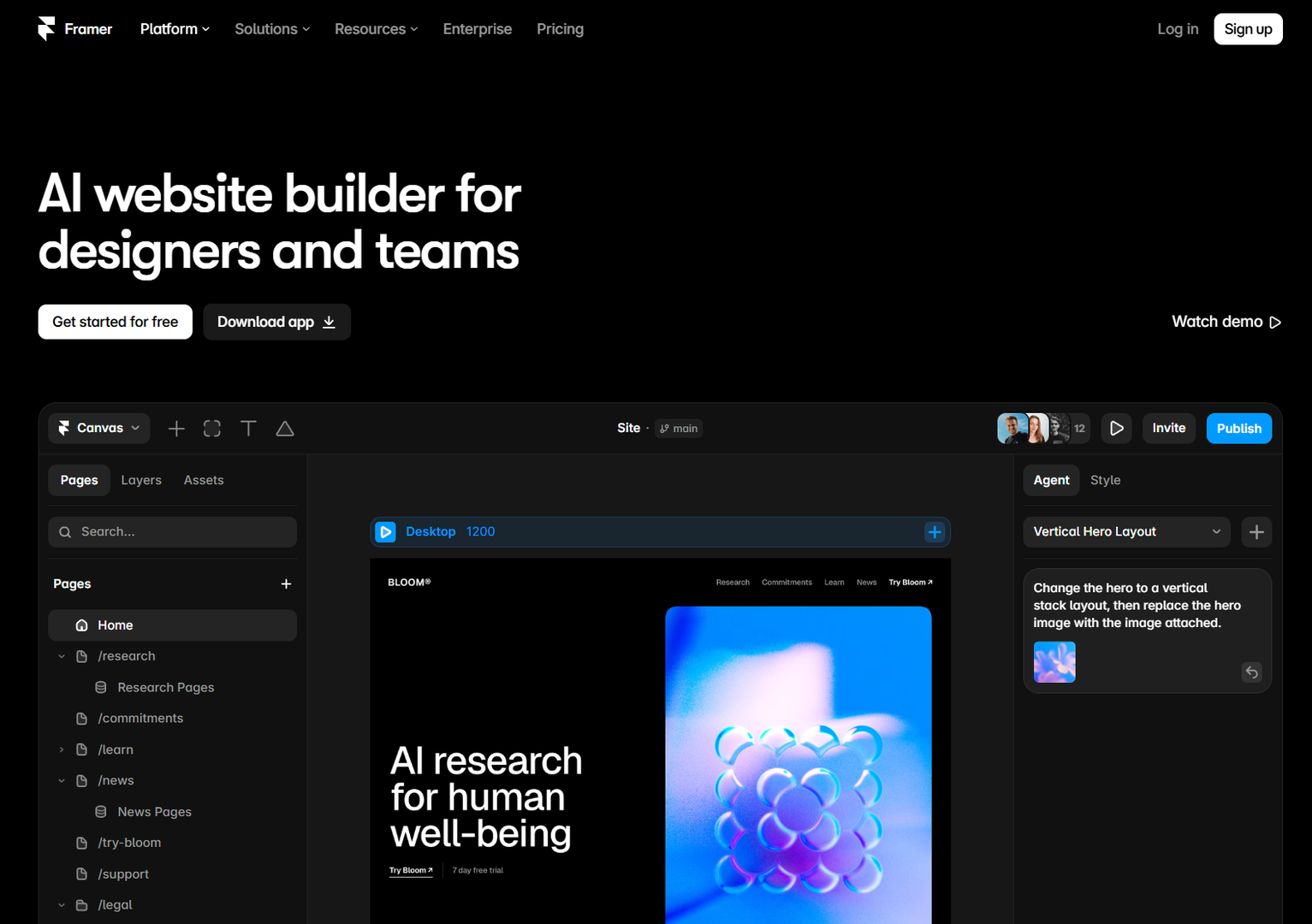Open Enterprise in top navigation

pos(478,29)
